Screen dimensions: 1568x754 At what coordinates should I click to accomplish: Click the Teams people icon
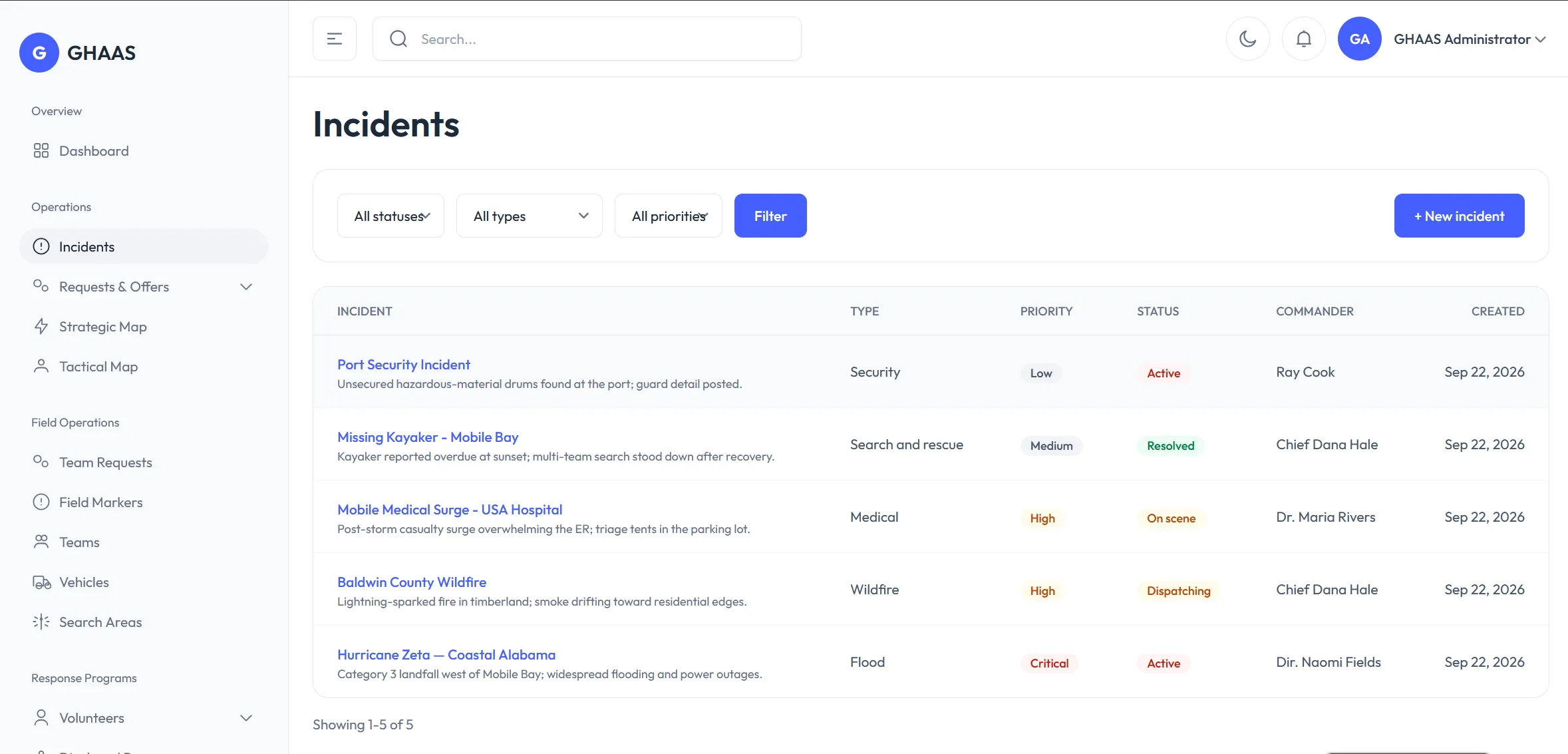(41, 542)
